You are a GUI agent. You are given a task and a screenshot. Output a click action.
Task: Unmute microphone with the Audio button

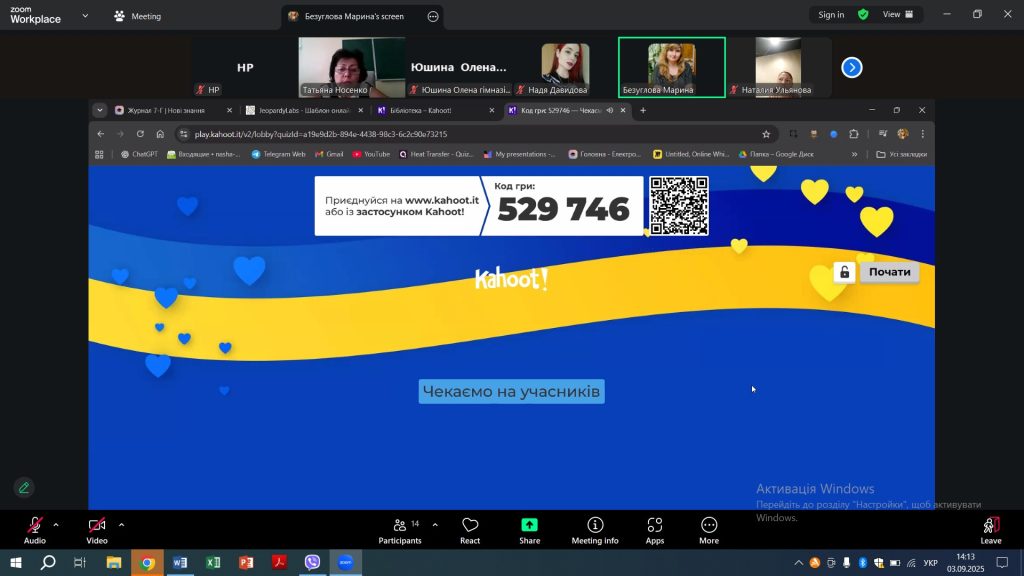pos(35,530)
